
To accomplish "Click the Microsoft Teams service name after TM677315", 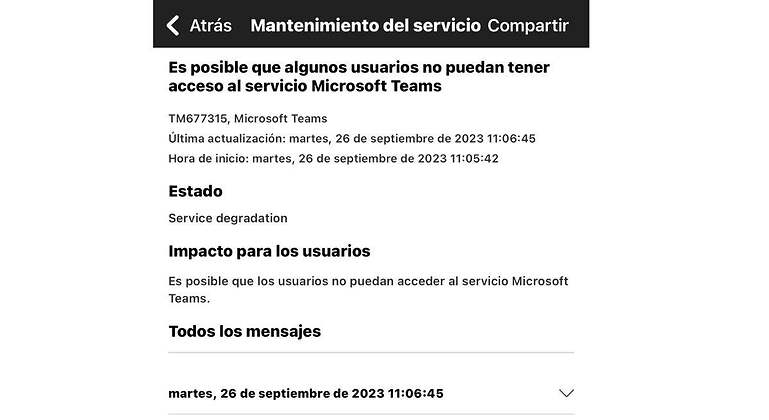I will [281, 119].
